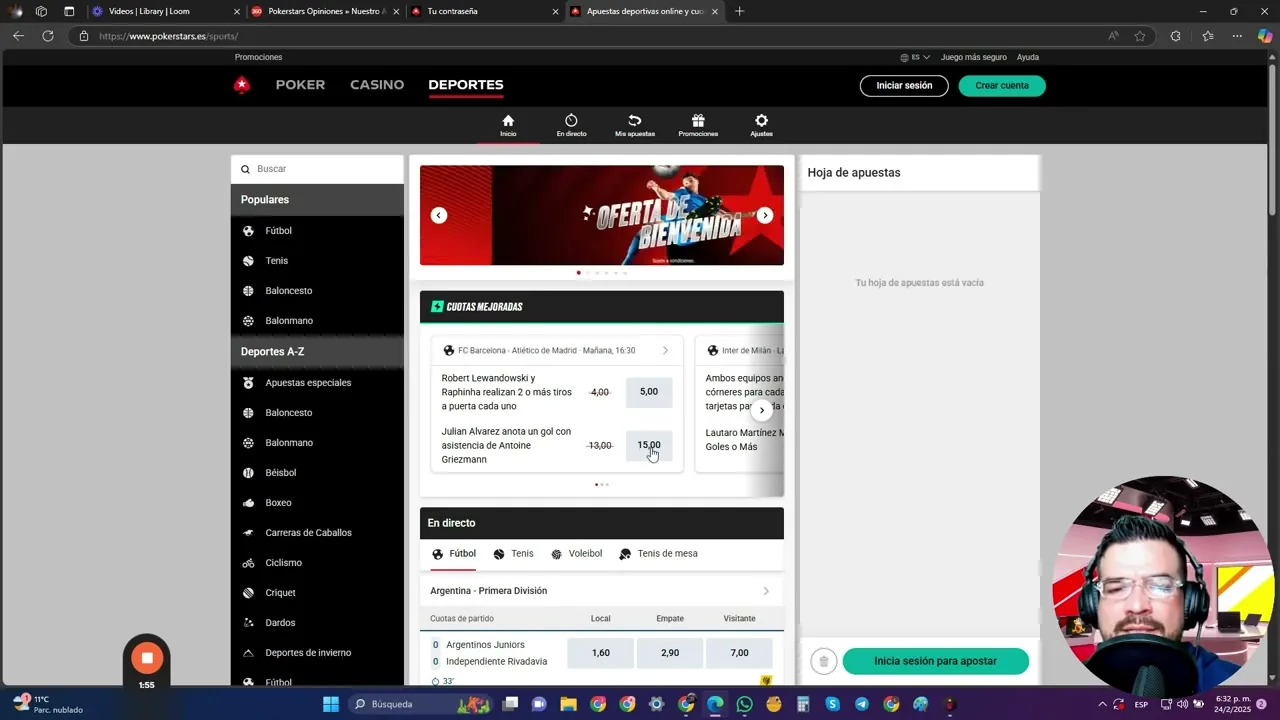Open Promociones gift icon
The width and height of the screenshot is (1280, 720).
tap(698, 121)
